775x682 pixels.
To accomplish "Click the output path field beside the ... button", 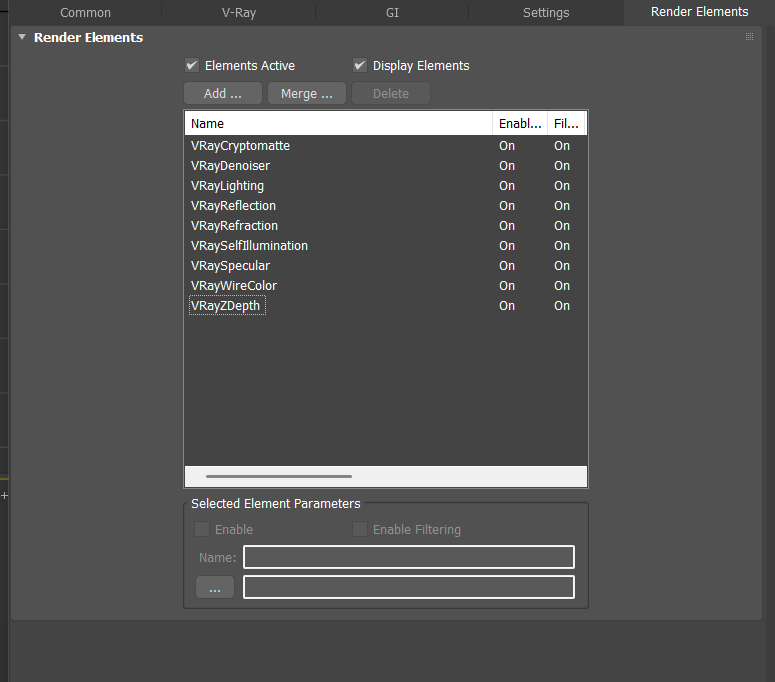I will [409, 587].
